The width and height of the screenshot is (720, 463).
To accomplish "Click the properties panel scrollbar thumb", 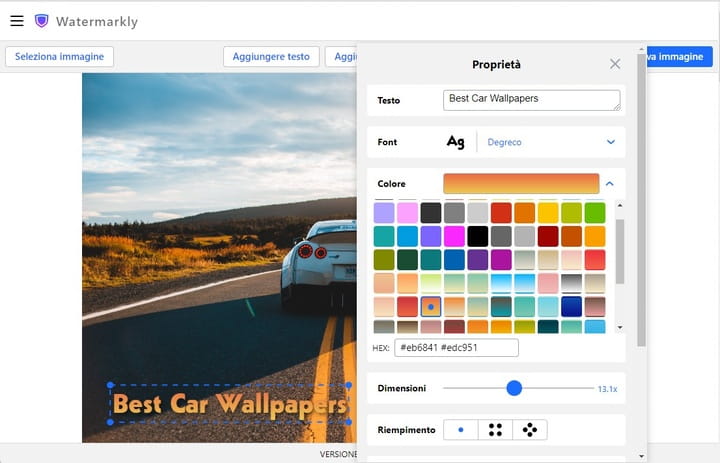I will tap(641, 200).
